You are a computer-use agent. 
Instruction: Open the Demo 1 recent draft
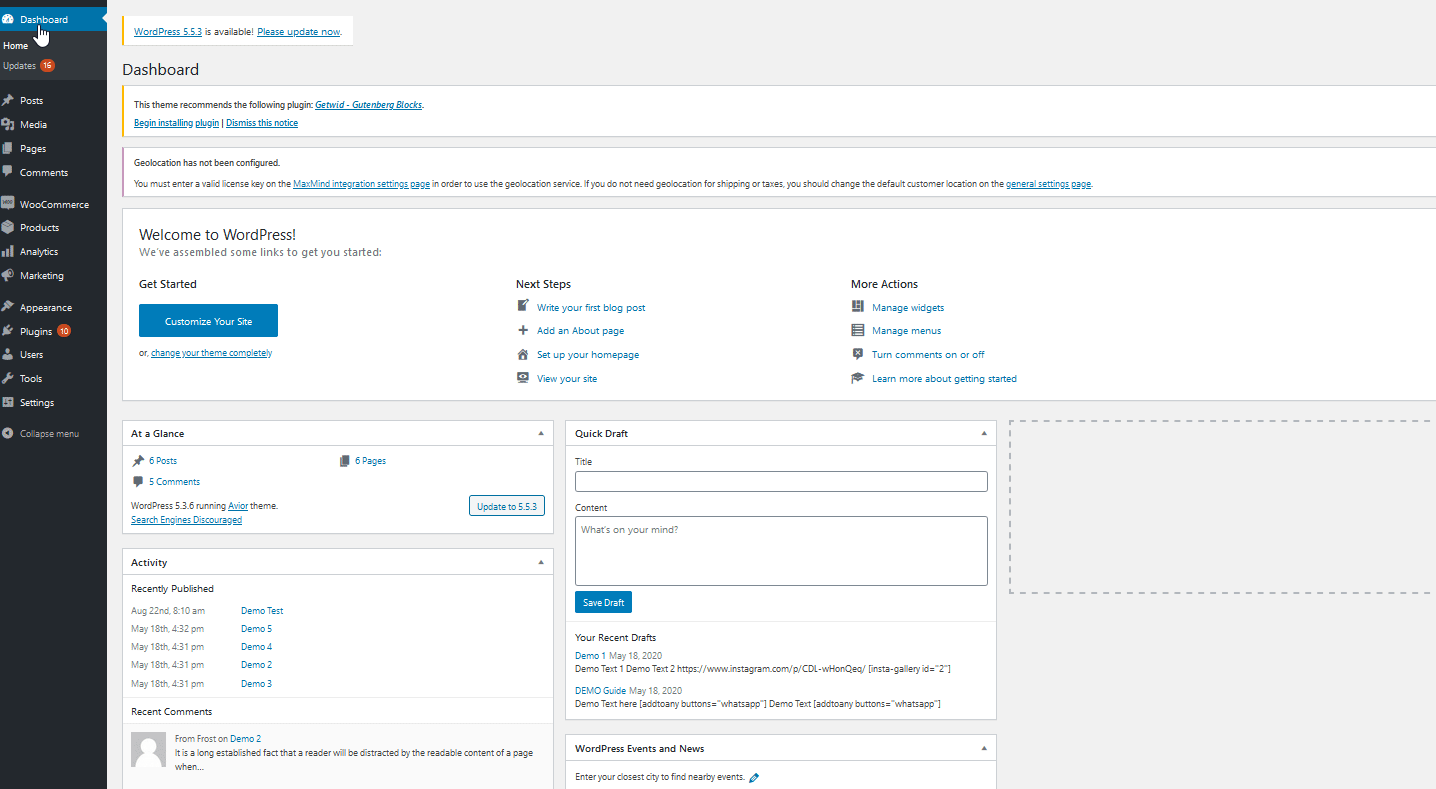tap(590, 656)
